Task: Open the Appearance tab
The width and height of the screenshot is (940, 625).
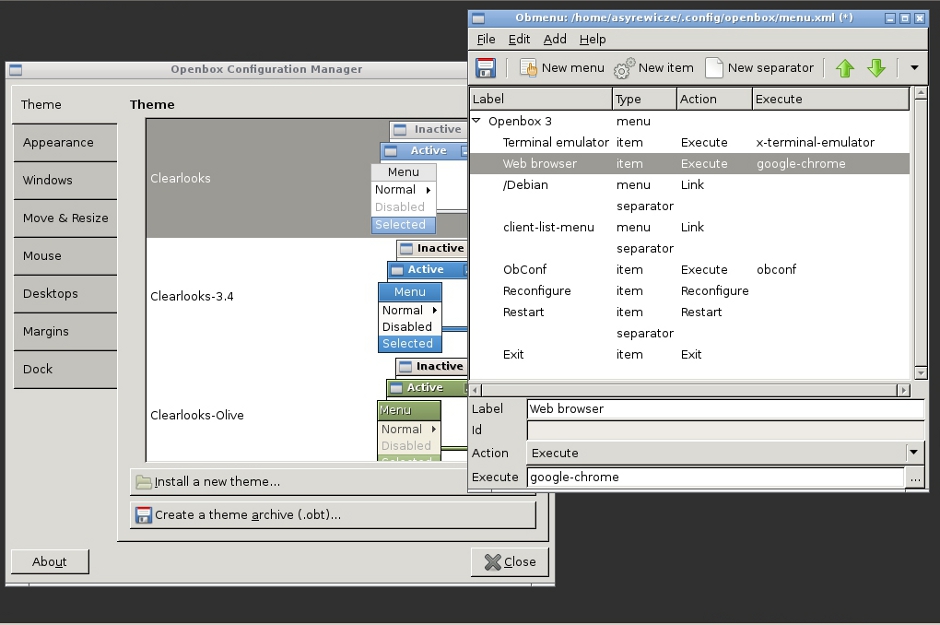Action: [65, 143]
